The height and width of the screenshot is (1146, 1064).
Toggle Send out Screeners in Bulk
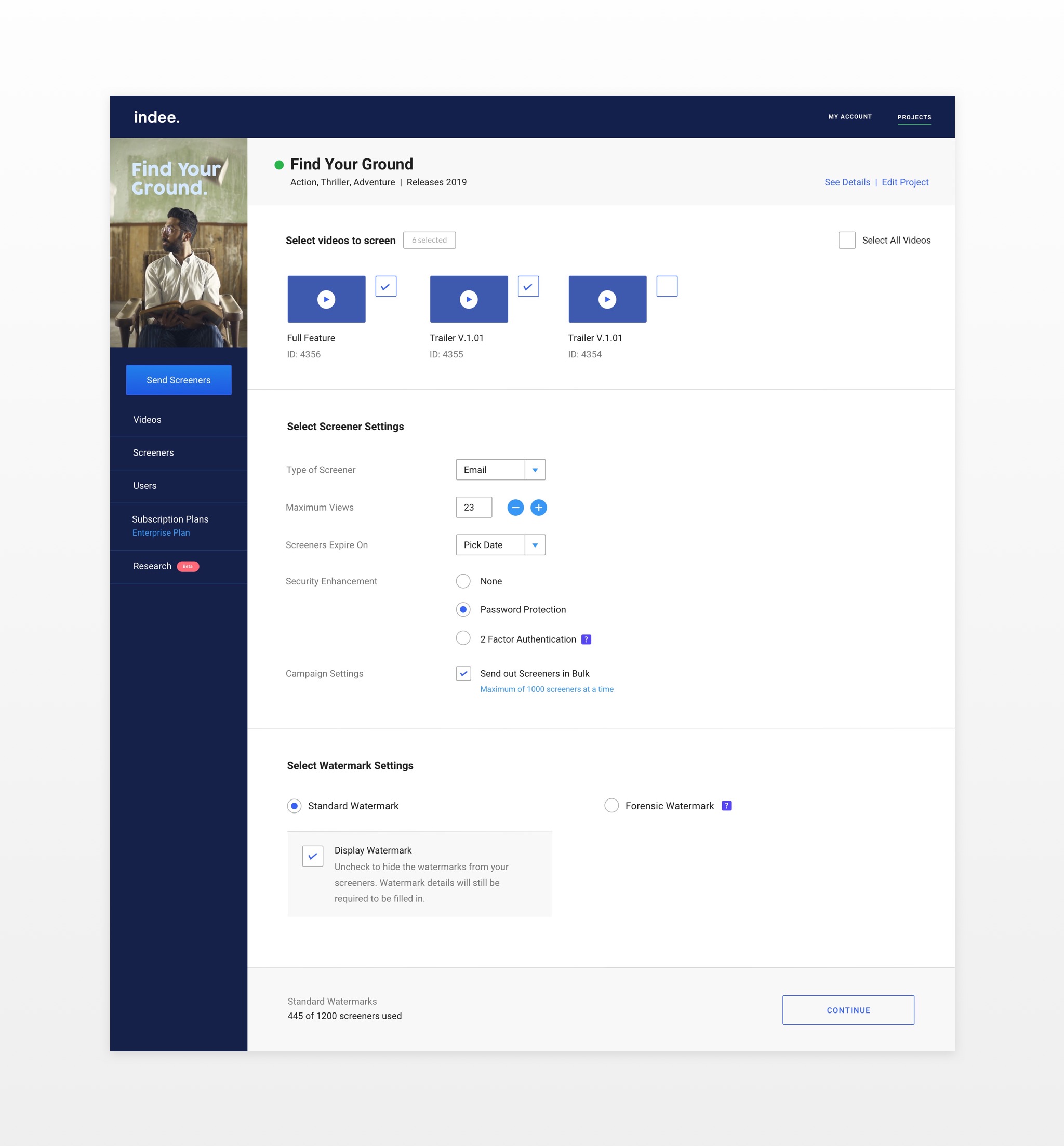(463, 673)
